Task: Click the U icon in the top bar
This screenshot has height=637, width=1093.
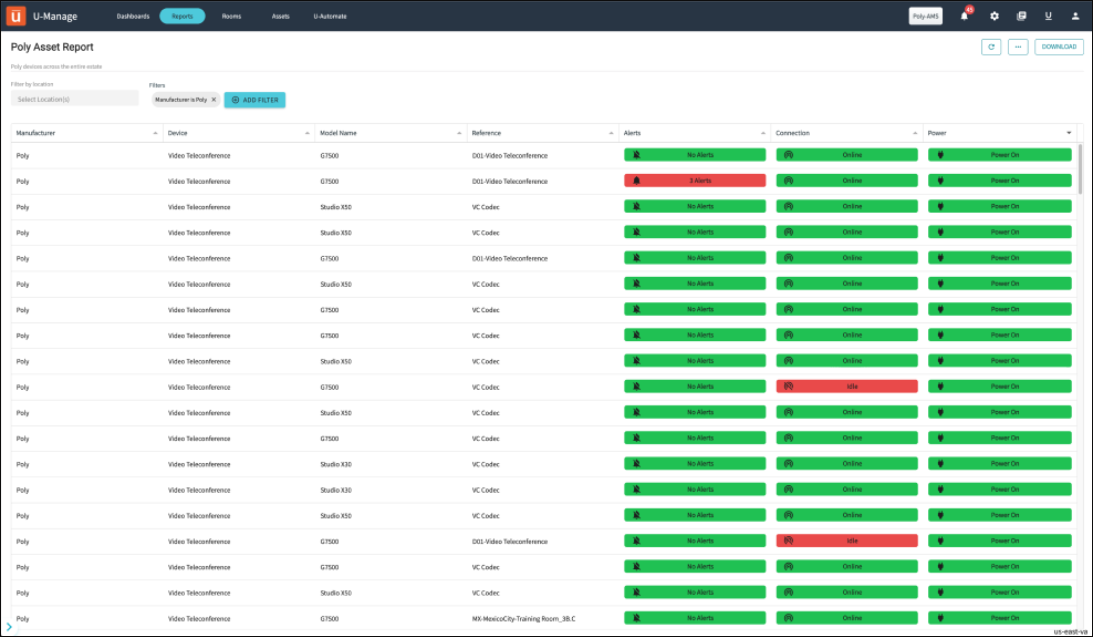Action: coord(1048,16)
